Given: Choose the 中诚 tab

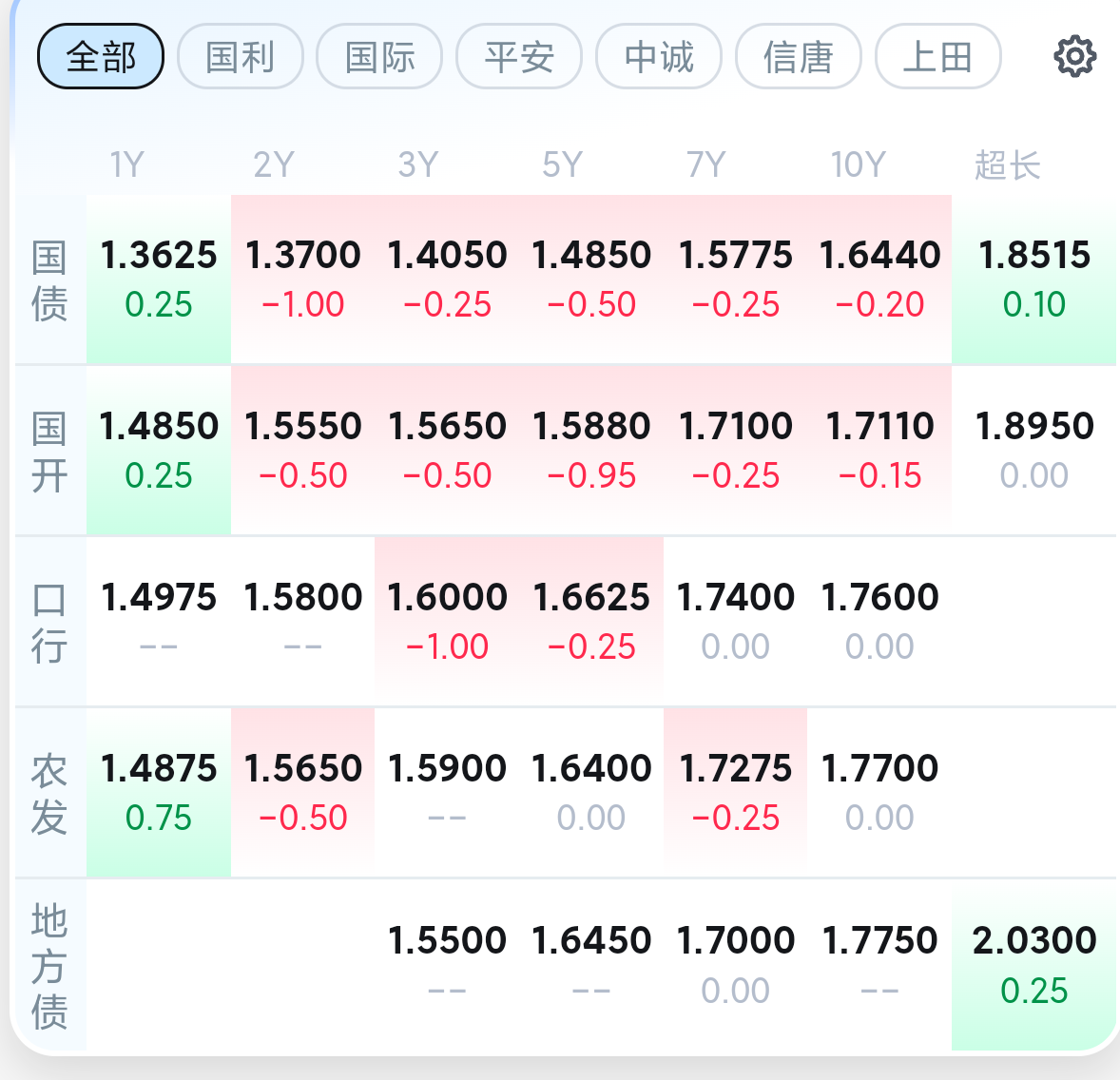Looking at the screenshot, I should (x=659, y=56).
